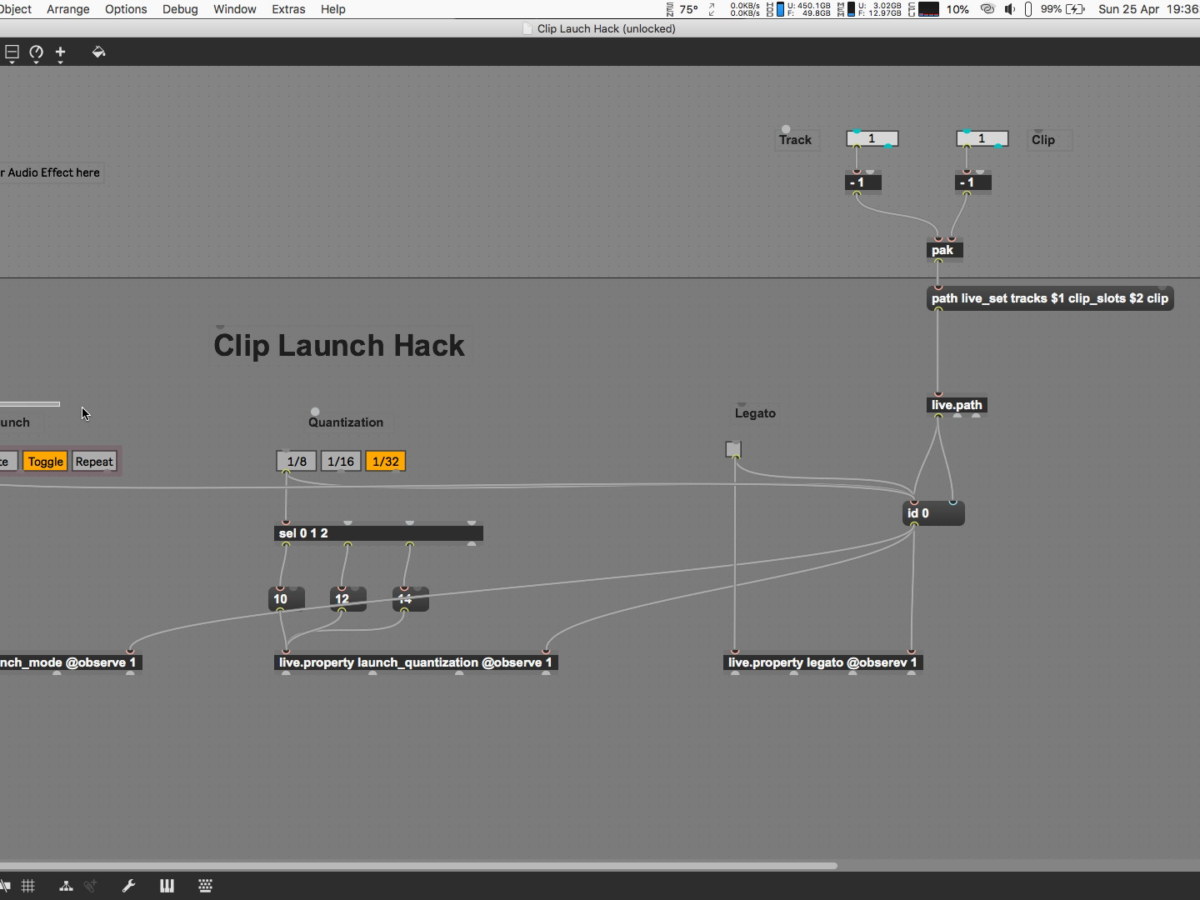Open the piano keys MIDI icon
Screen dimensions: 1200x900
[166, 885]
